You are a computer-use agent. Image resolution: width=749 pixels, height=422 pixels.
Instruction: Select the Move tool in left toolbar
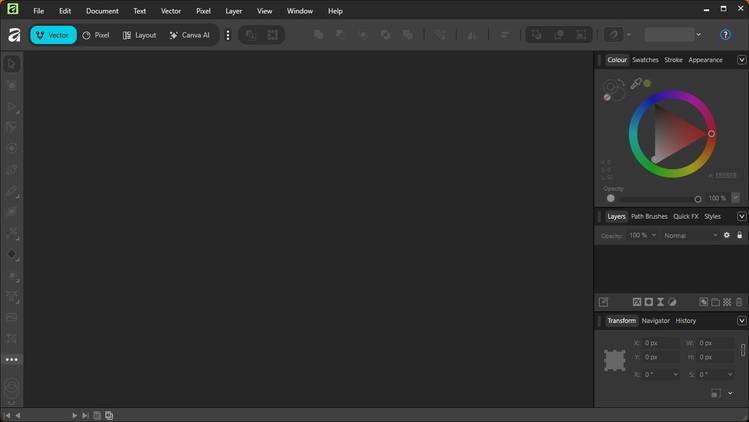[x=12, y=64]
